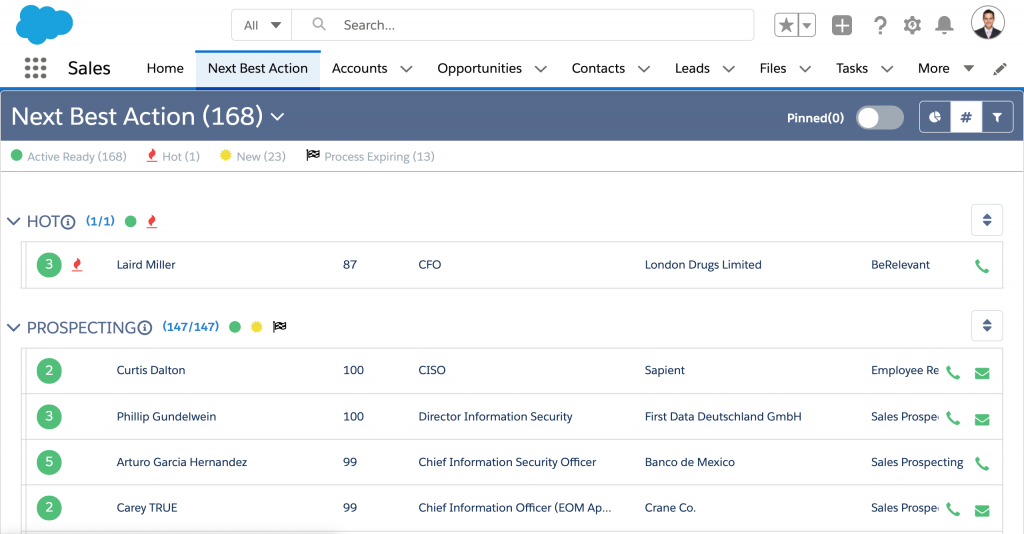Image resolution: width=1024 pixels, height=534 pixels.
Task: Click the filter funnel icon
Action: pos(997,118)
